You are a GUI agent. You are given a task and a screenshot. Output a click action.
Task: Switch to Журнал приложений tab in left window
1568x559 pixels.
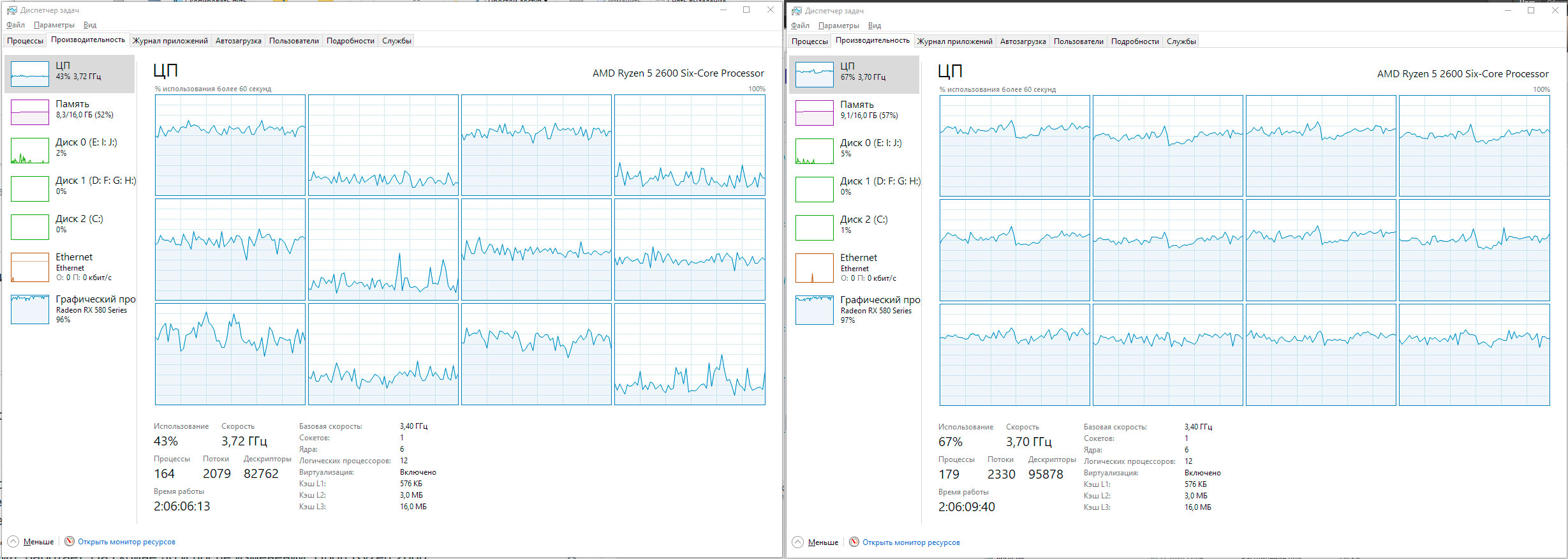point(170,41)
